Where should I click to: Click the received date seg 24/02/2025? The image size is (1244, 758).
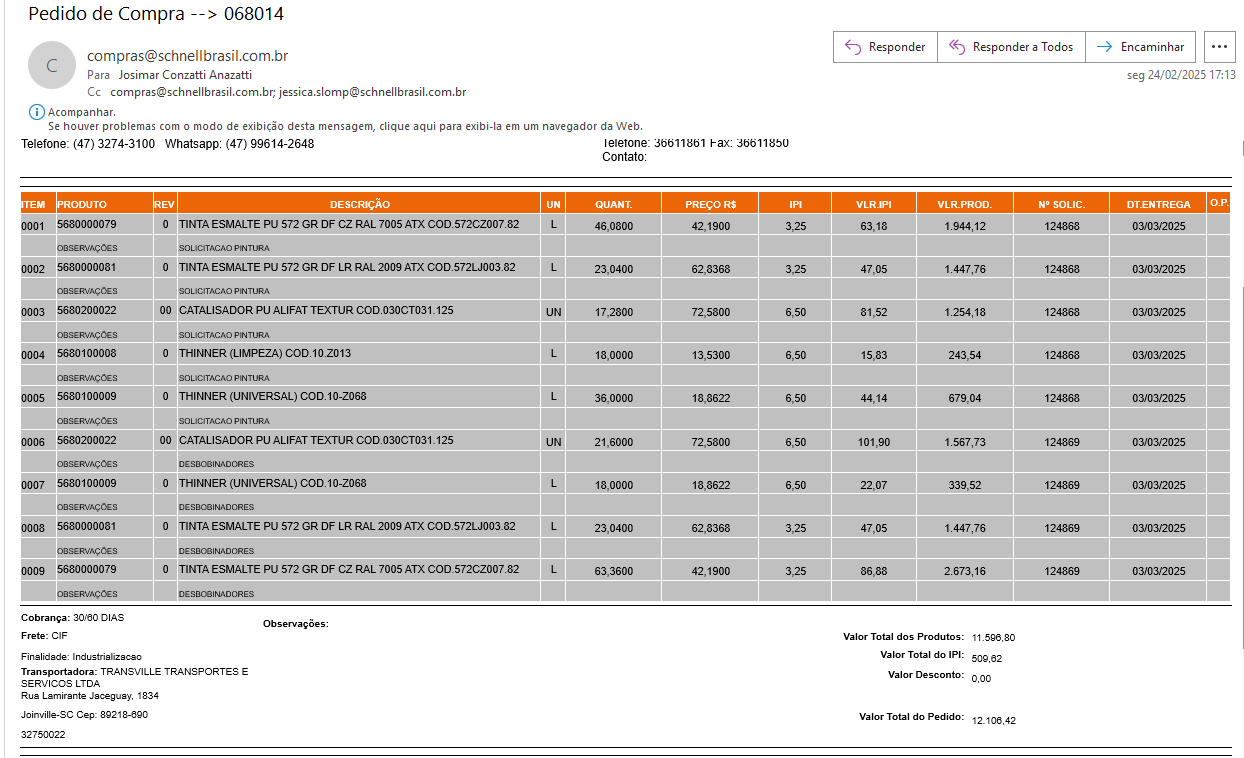[x=1180, y=75]
